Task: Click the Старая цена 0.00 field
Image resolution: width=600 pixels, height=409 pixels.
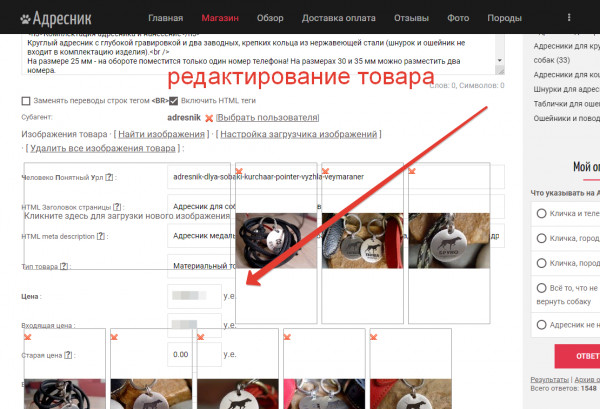Action: [x=194, y=355]
